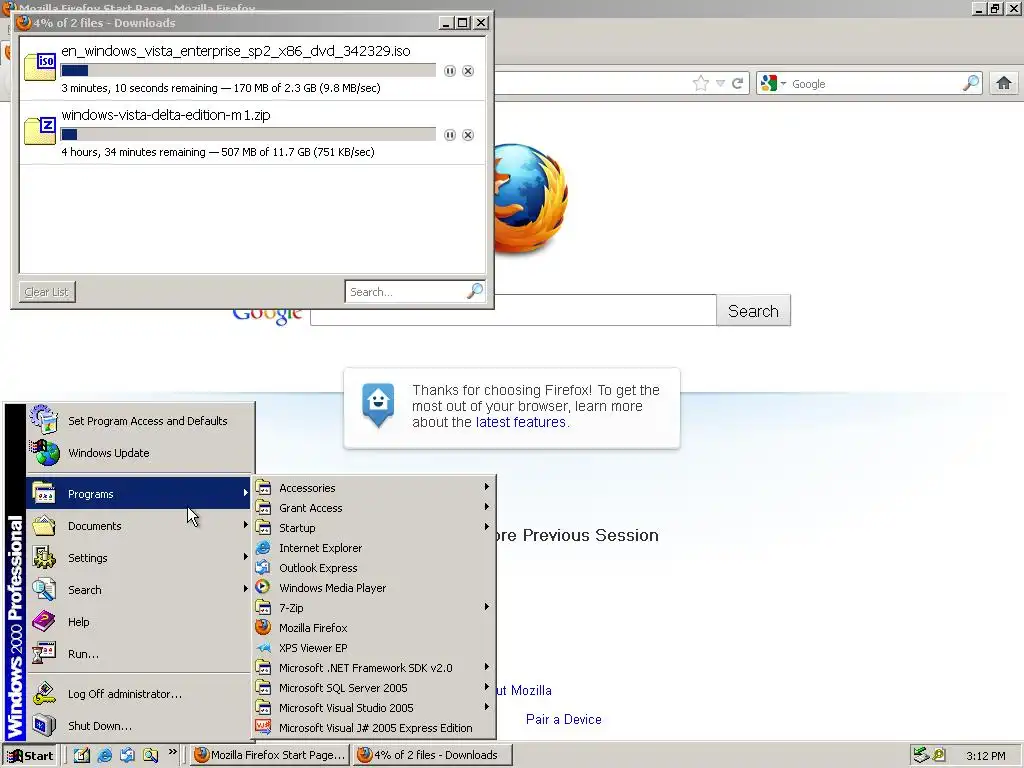
Task: Follow the latest features link
Action: (520, 422)
